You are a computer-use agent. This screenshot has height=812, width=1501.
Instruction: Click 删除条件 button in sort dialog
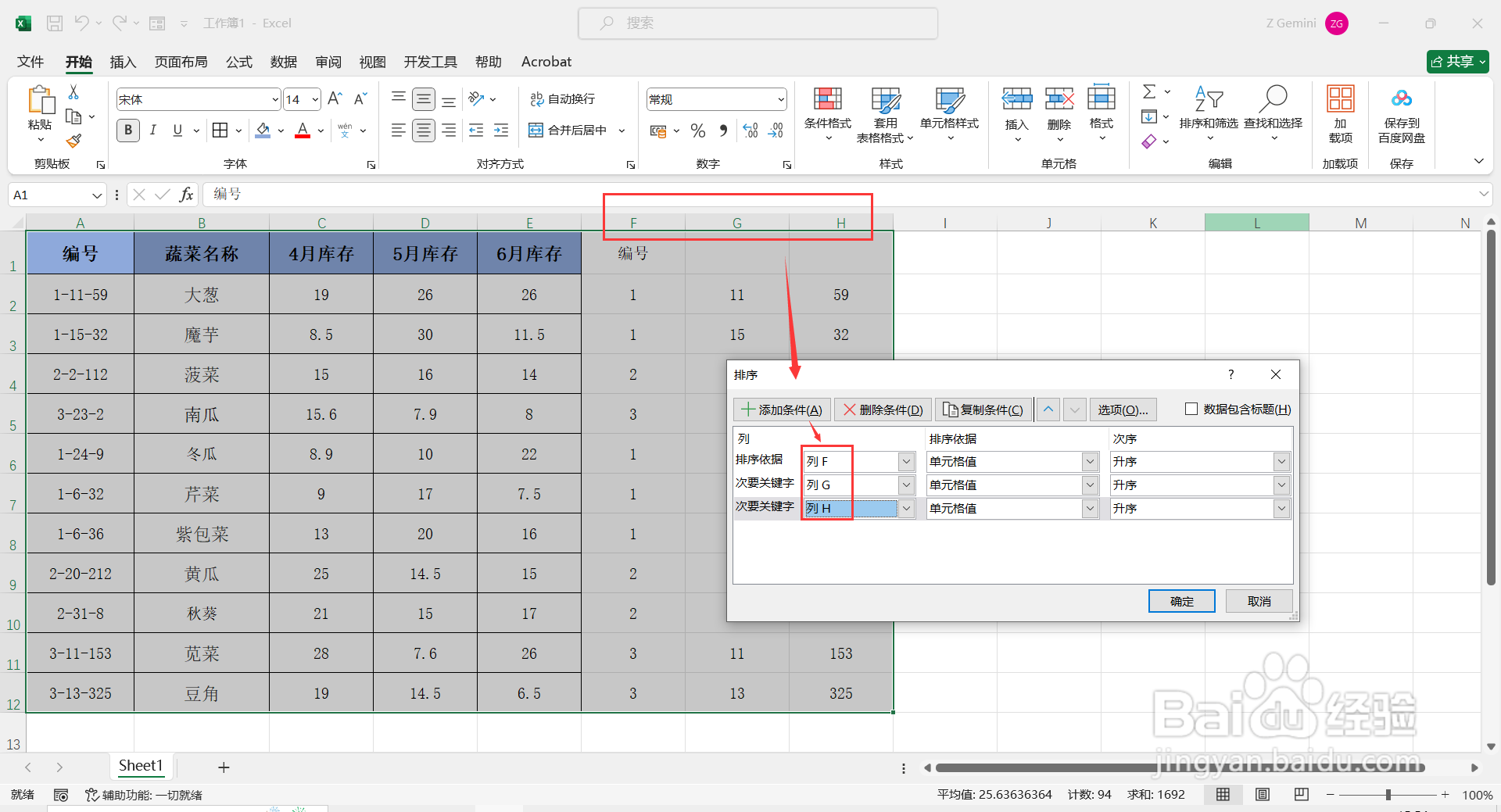point(883,410)
